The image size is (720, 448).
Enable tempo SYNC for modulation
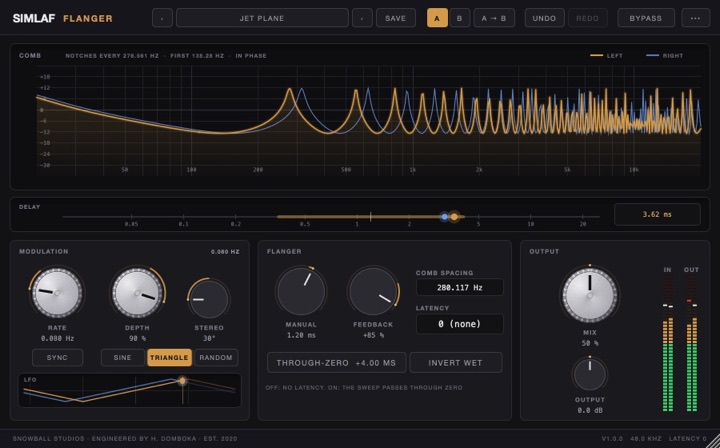(x=57, y=358)
